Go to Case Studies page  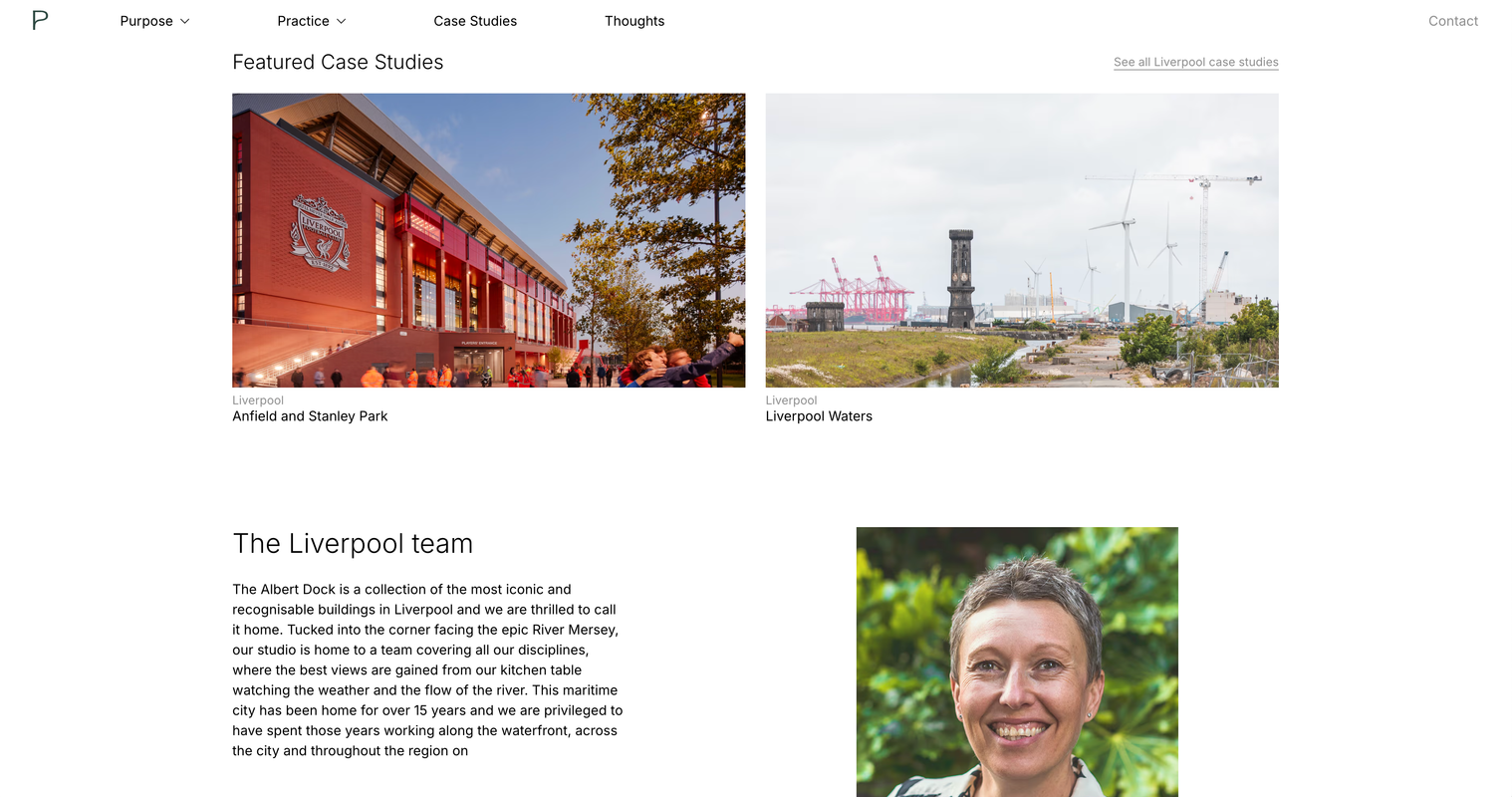pyautogui.click(x=475, y=21)
